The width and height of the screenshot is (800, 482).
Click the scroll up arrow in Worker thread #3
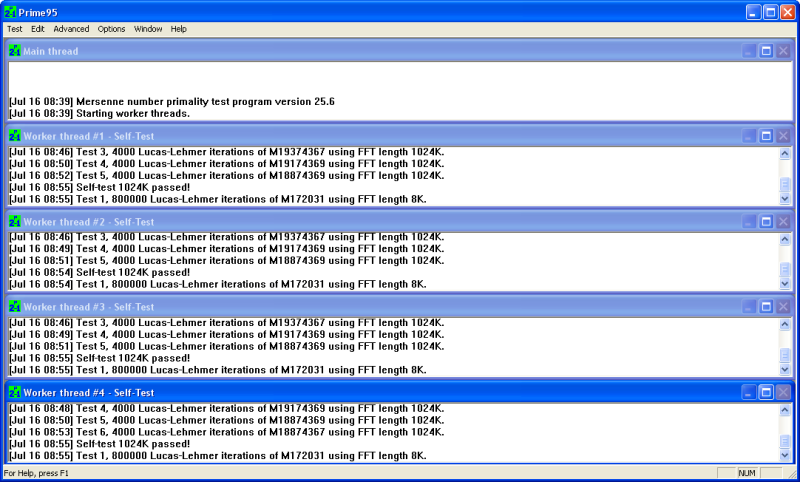coord(785,324)
